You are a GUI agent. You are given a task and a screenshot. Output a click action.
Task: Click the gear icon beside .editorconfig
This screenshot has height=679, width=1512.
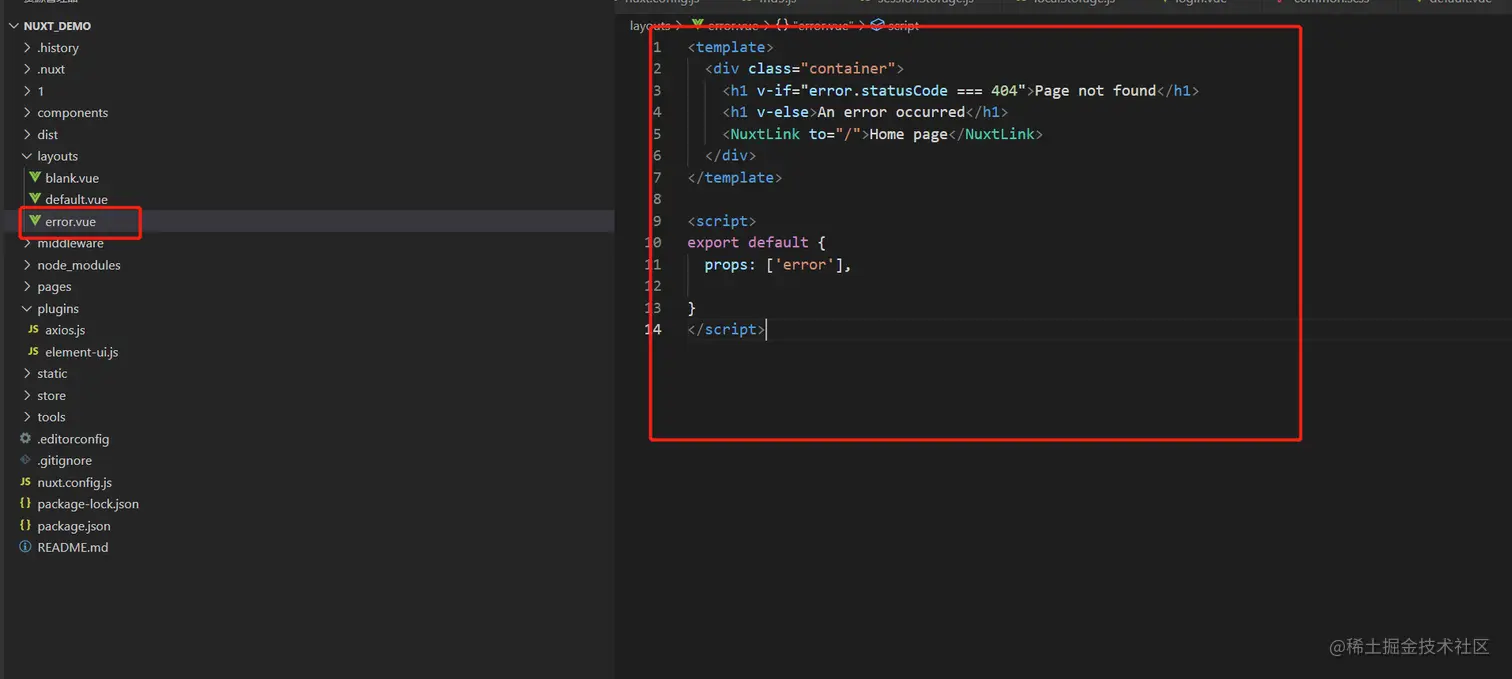tap(26, 439)
